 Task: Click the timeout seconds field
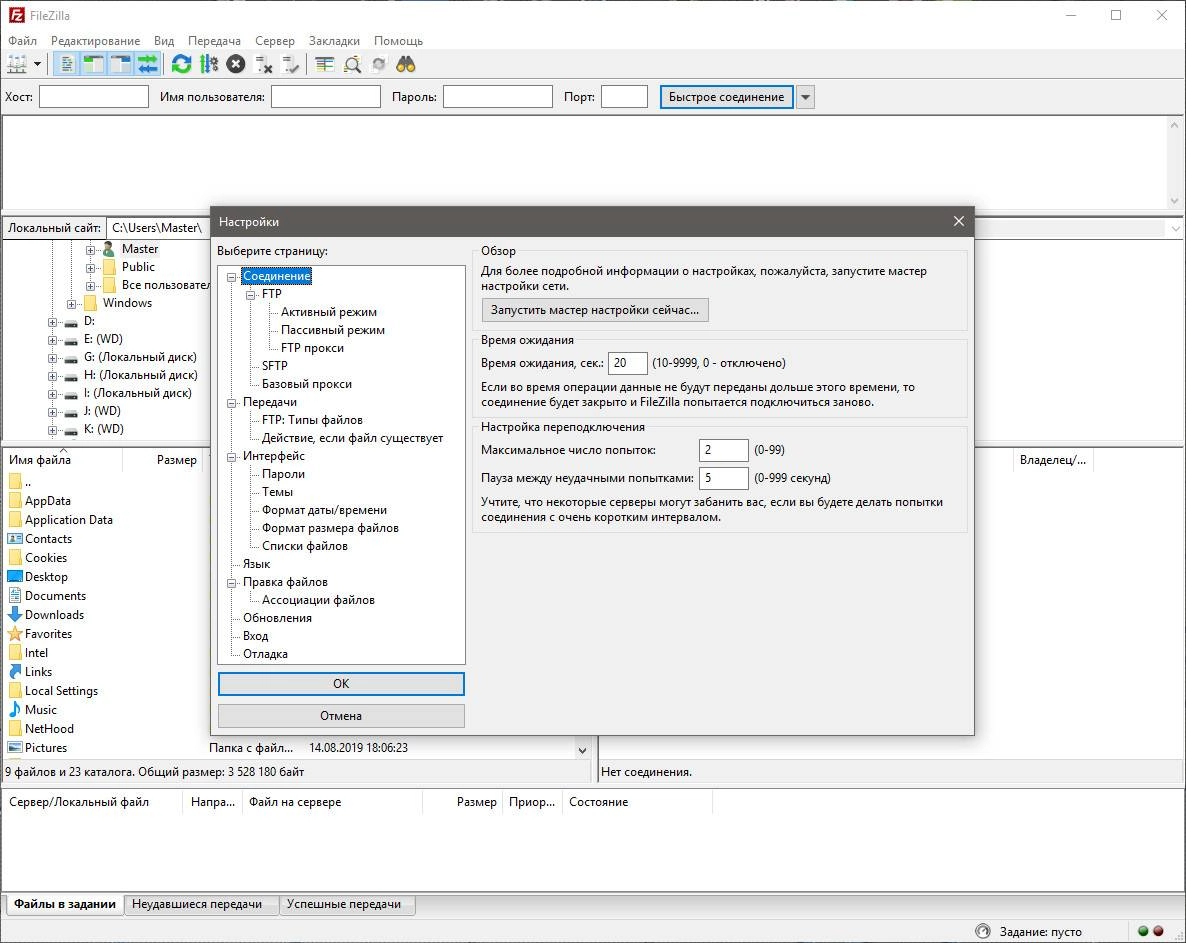[628, 363]
